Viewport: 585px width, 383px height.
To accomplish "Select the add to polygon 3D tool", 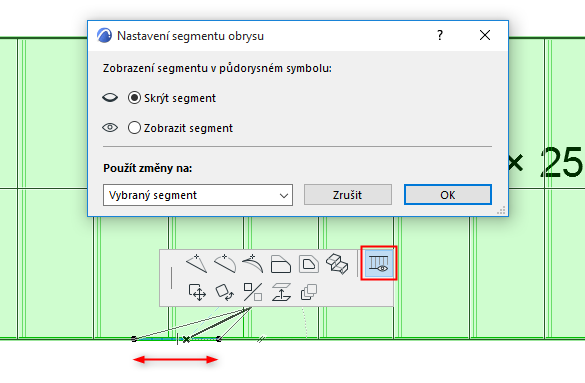I will pyautogui.click(x=337, y=264).
